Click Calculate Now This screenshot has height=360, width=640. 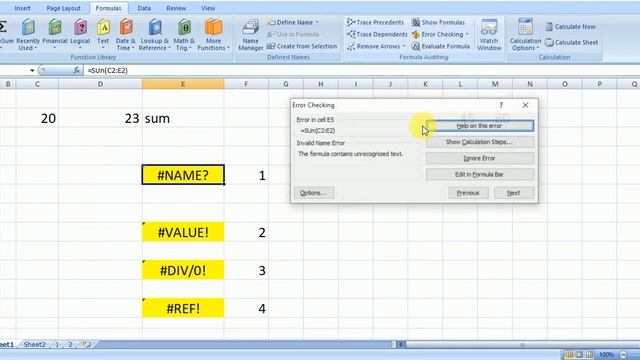571,27
